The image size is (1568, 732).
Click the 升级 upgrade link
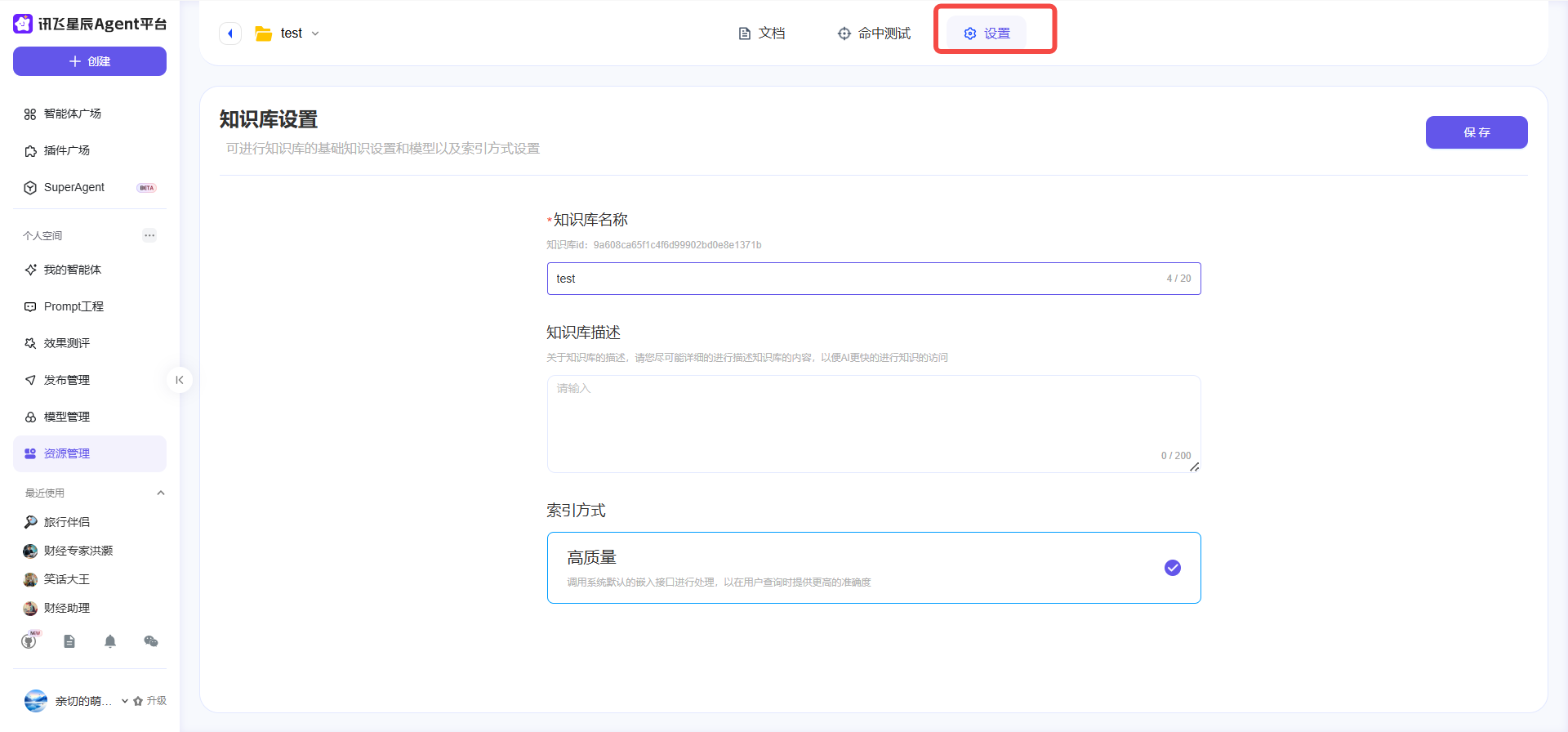click(150, 701)
